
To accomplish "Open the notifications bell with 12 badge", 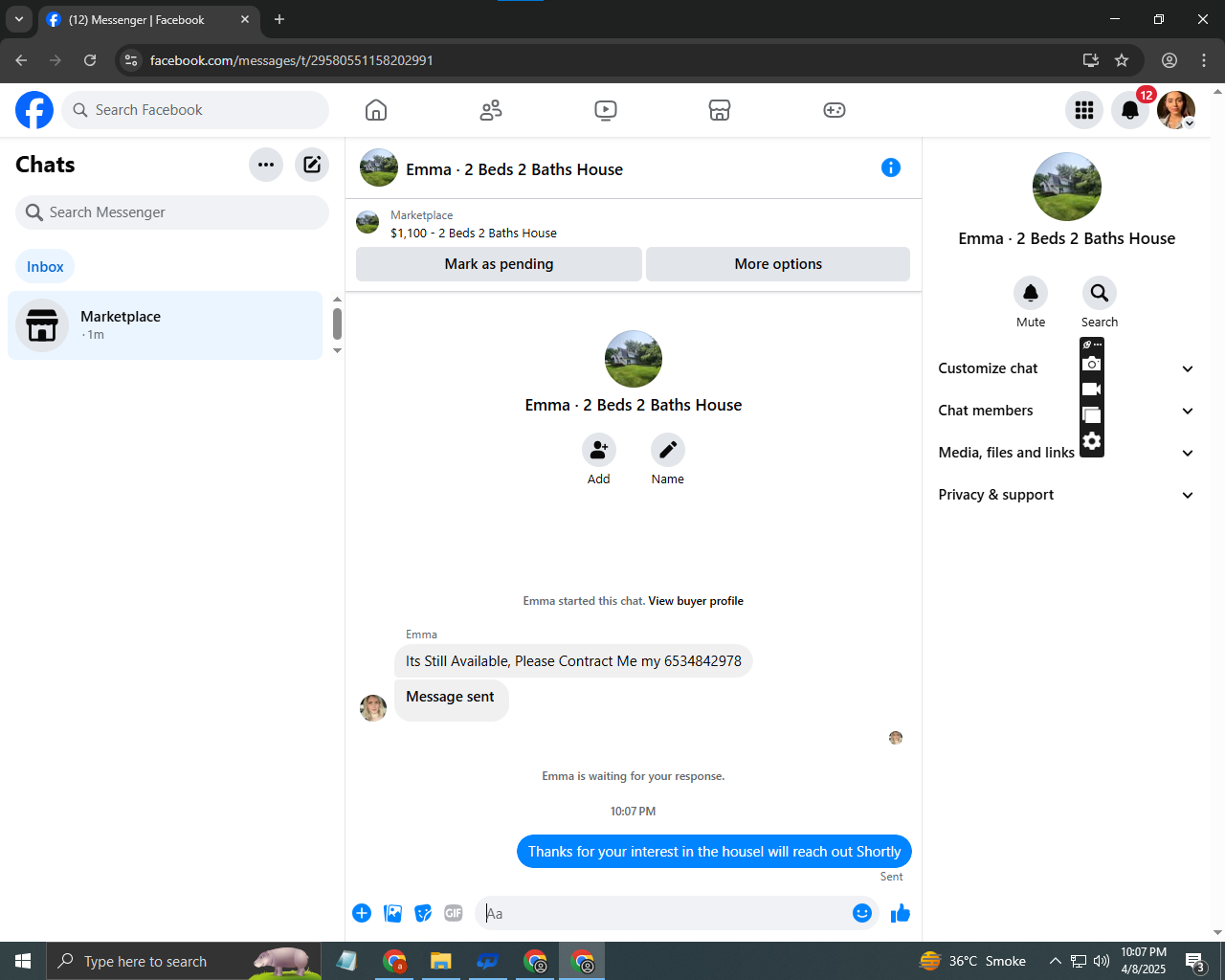I will tap(1130, 110).
